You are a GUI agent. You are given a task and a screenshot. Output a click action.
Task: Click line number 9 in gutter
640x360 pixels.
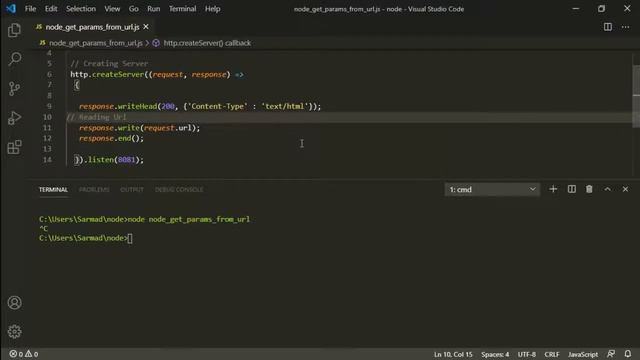point(49,106)
